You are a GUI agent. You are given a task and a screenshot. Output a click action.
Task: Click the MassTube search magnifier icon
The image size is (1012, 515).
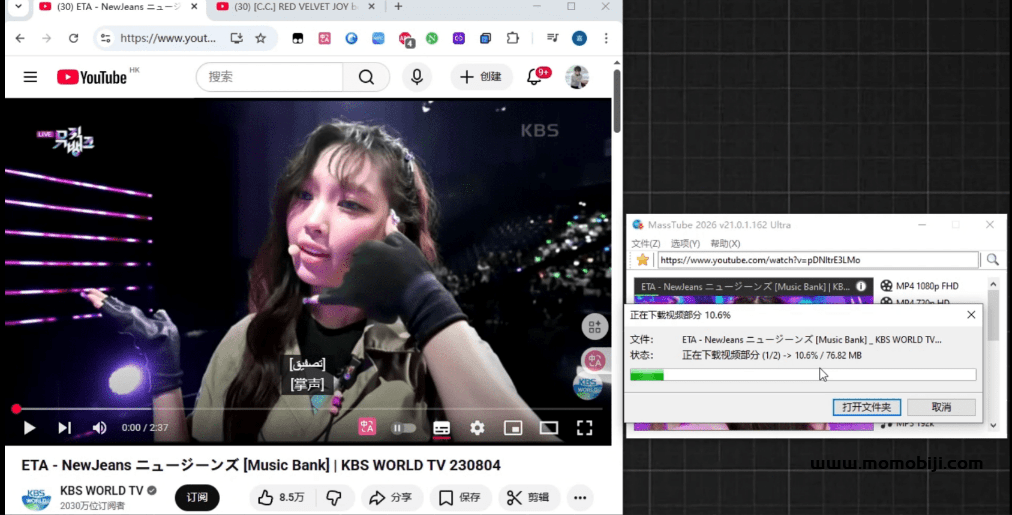pyautogui.click(x=992, y=260)
